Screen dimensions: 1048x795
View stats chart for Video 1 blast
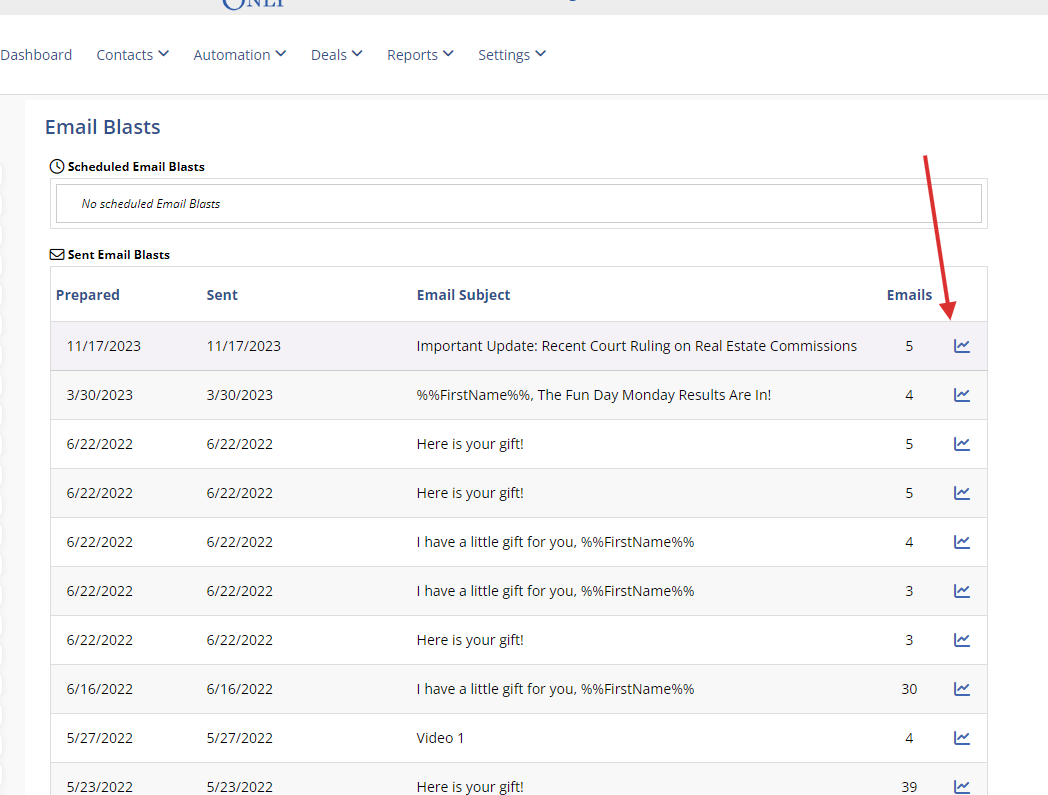[x=961, y=737]
